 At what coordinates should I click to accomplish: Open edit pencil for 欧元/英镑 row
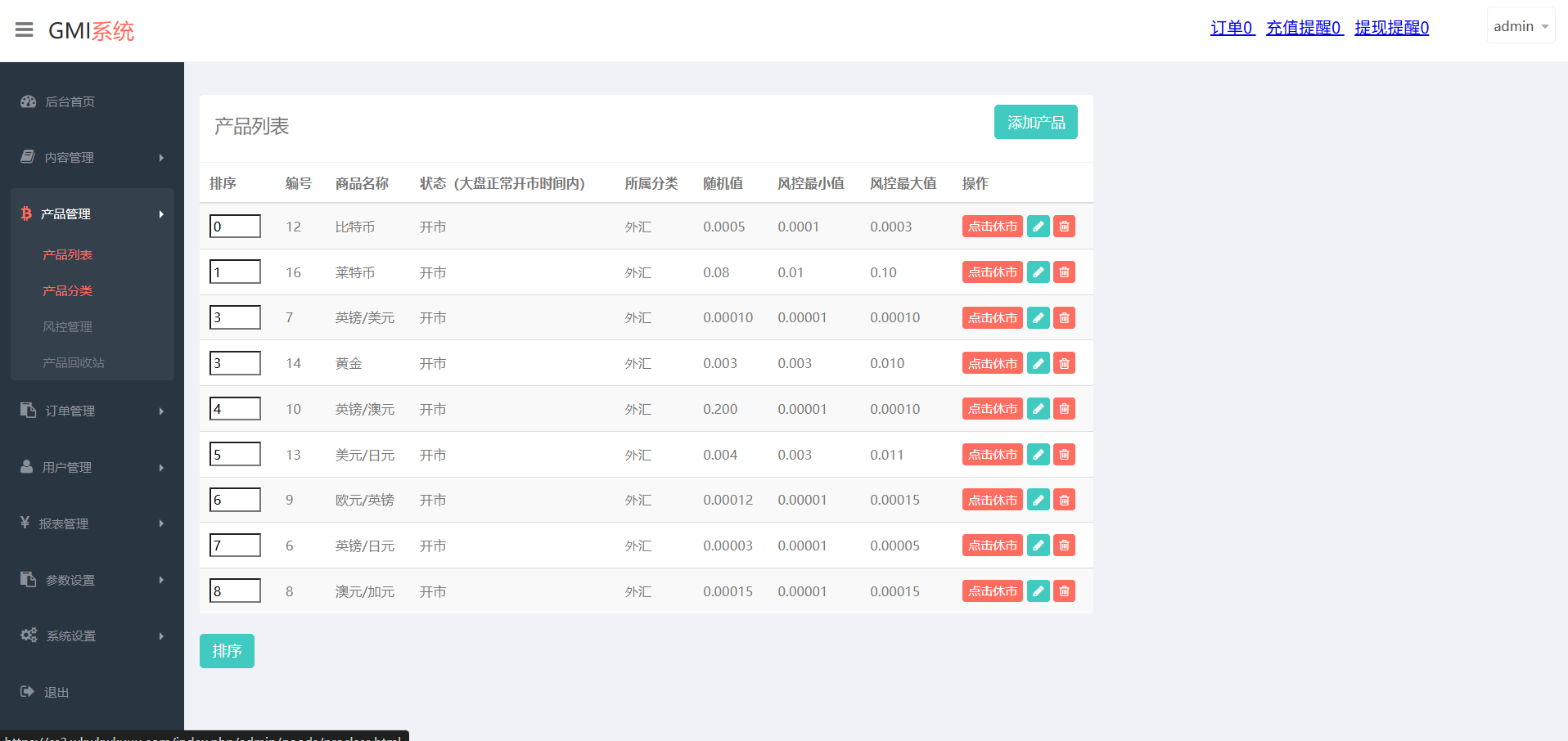tap(1038, 500)
